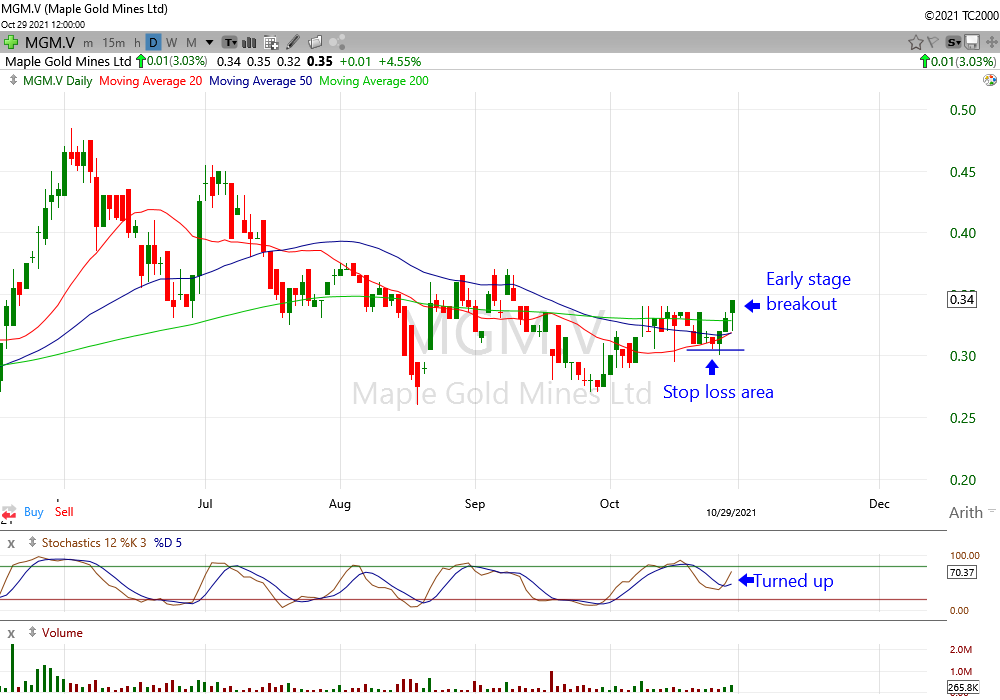Viewport: 1000px width, 700px height.
Task: Click the Moving Average 200 label
Action: click(374, 81)
